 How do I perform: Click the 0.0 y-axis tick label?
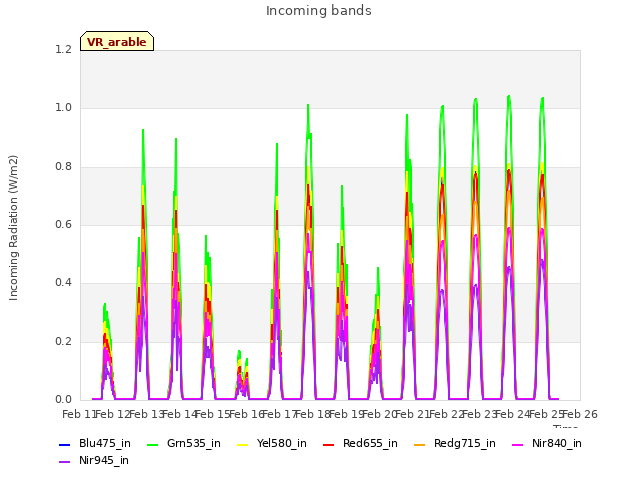(63, 399)
